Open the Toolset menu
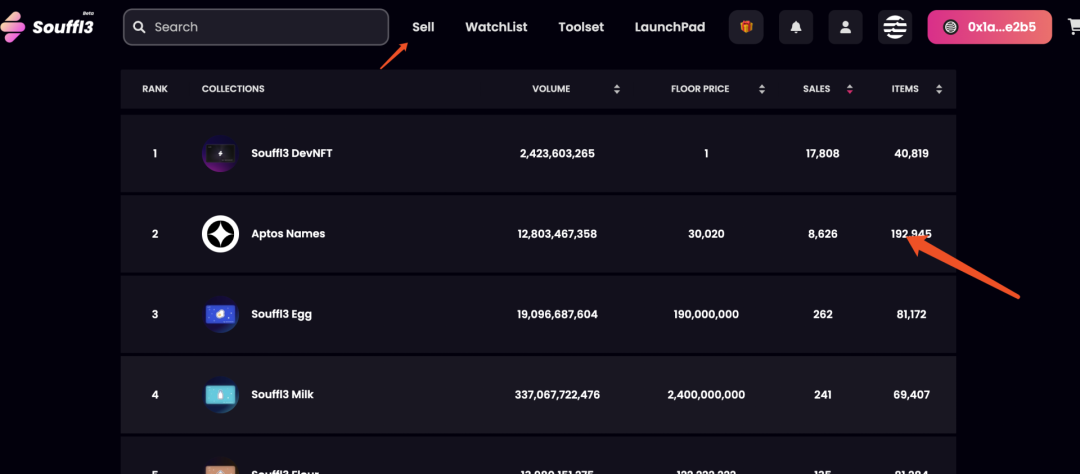The image size is (1080, 474). (581, 27)
